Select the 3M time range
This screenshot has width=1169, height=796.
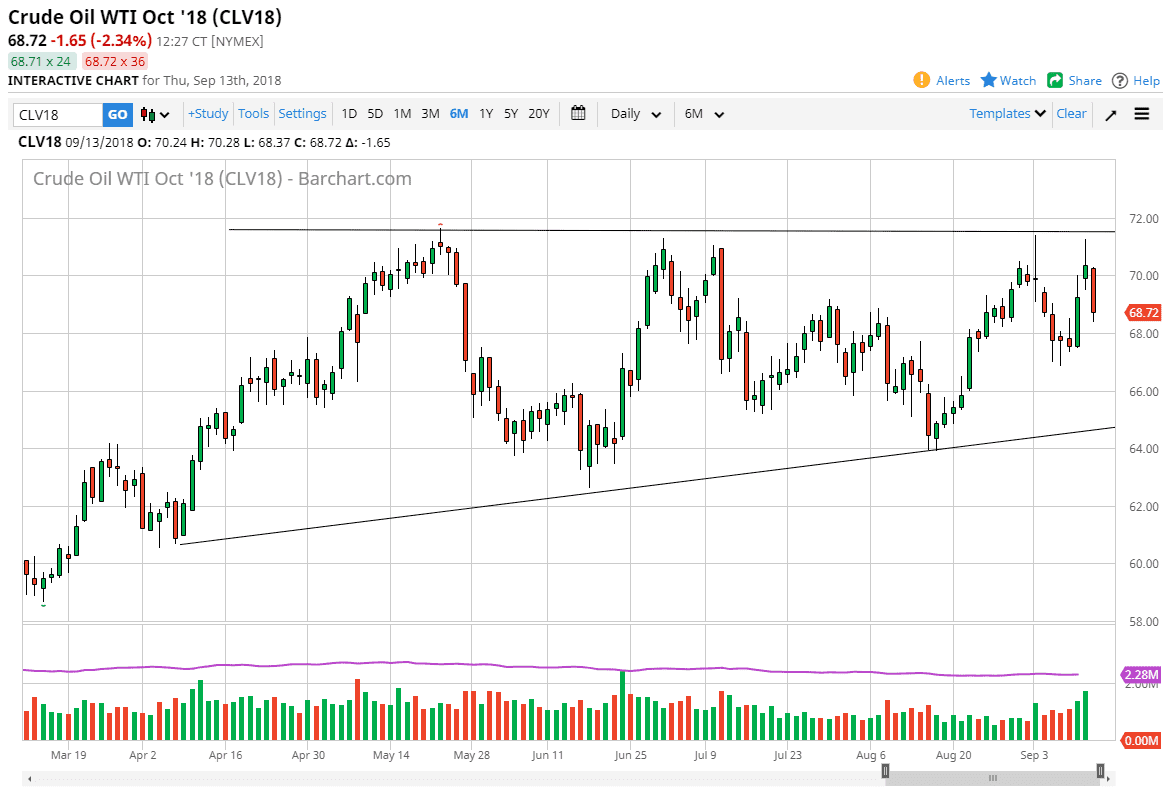(430, 114)
